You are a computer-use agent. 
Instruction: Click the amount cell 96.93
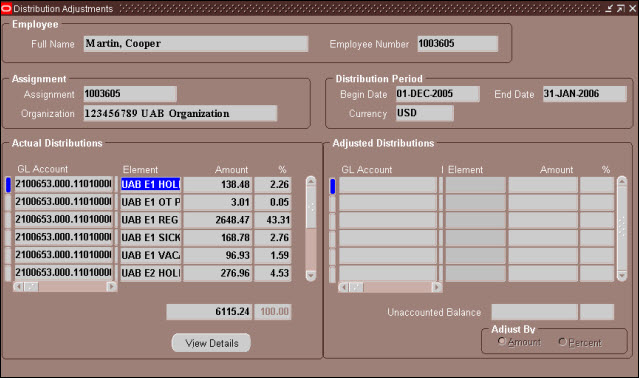pos(218,255)
